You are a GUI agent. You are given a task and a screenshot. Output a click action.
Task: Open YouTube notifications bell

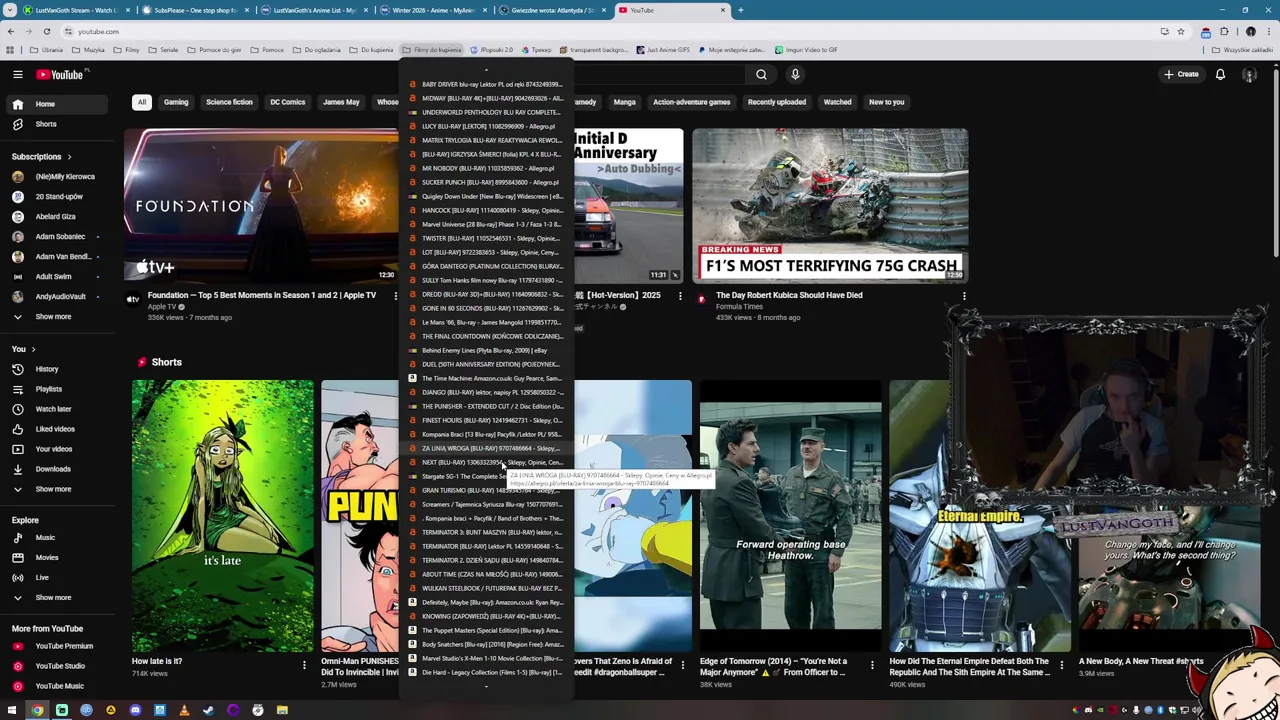(1220, 74)
